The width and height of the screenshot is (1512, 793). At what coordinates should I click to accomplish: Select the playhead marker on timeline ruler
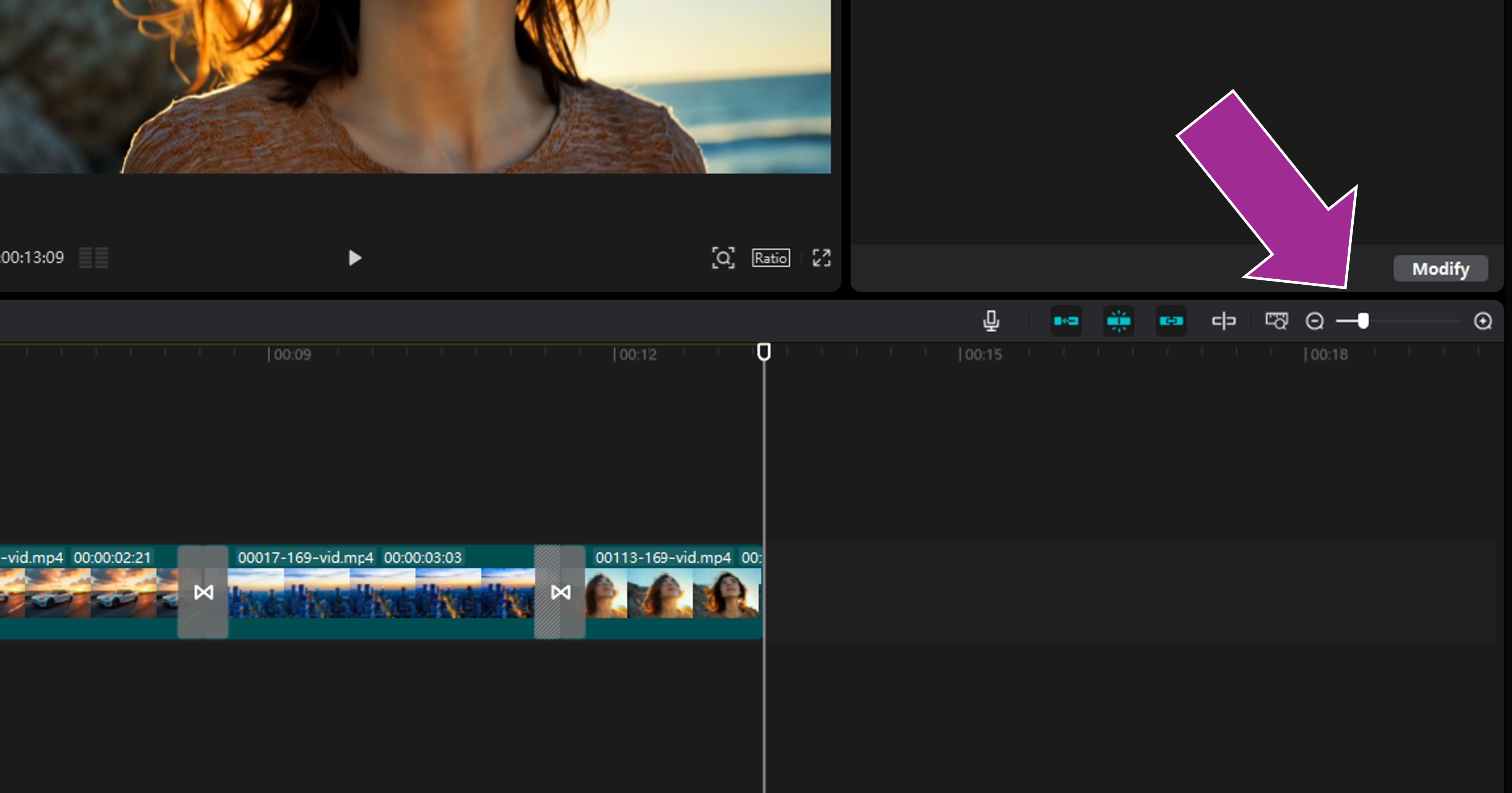[x=764, y=352]
